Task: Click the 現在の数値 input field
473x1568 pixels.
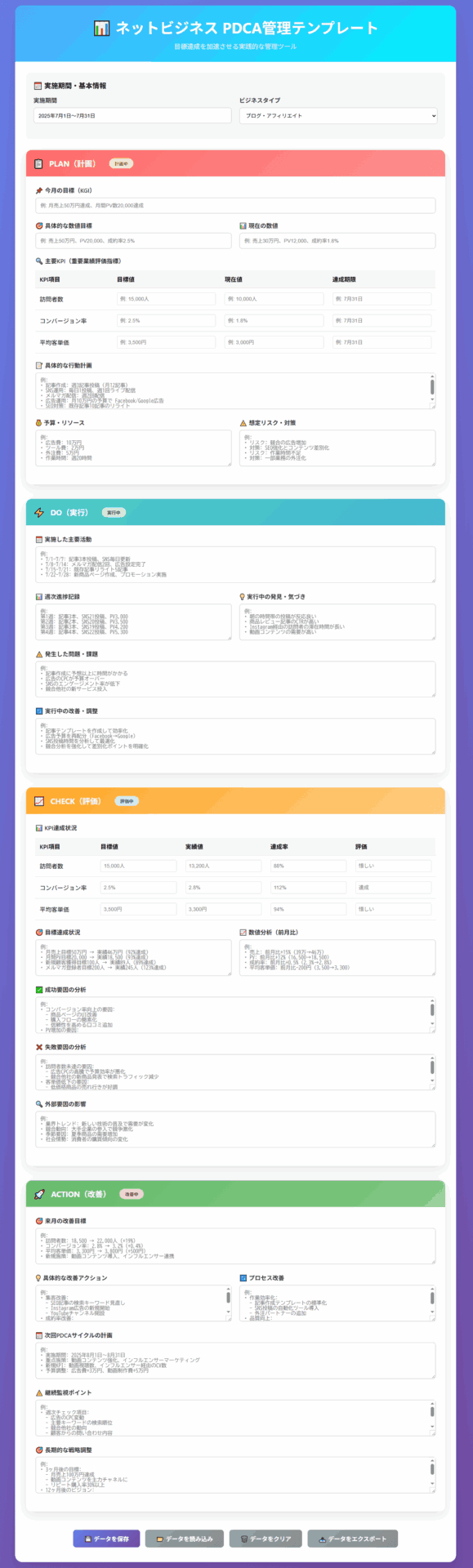Action: [x=337, y=241]
